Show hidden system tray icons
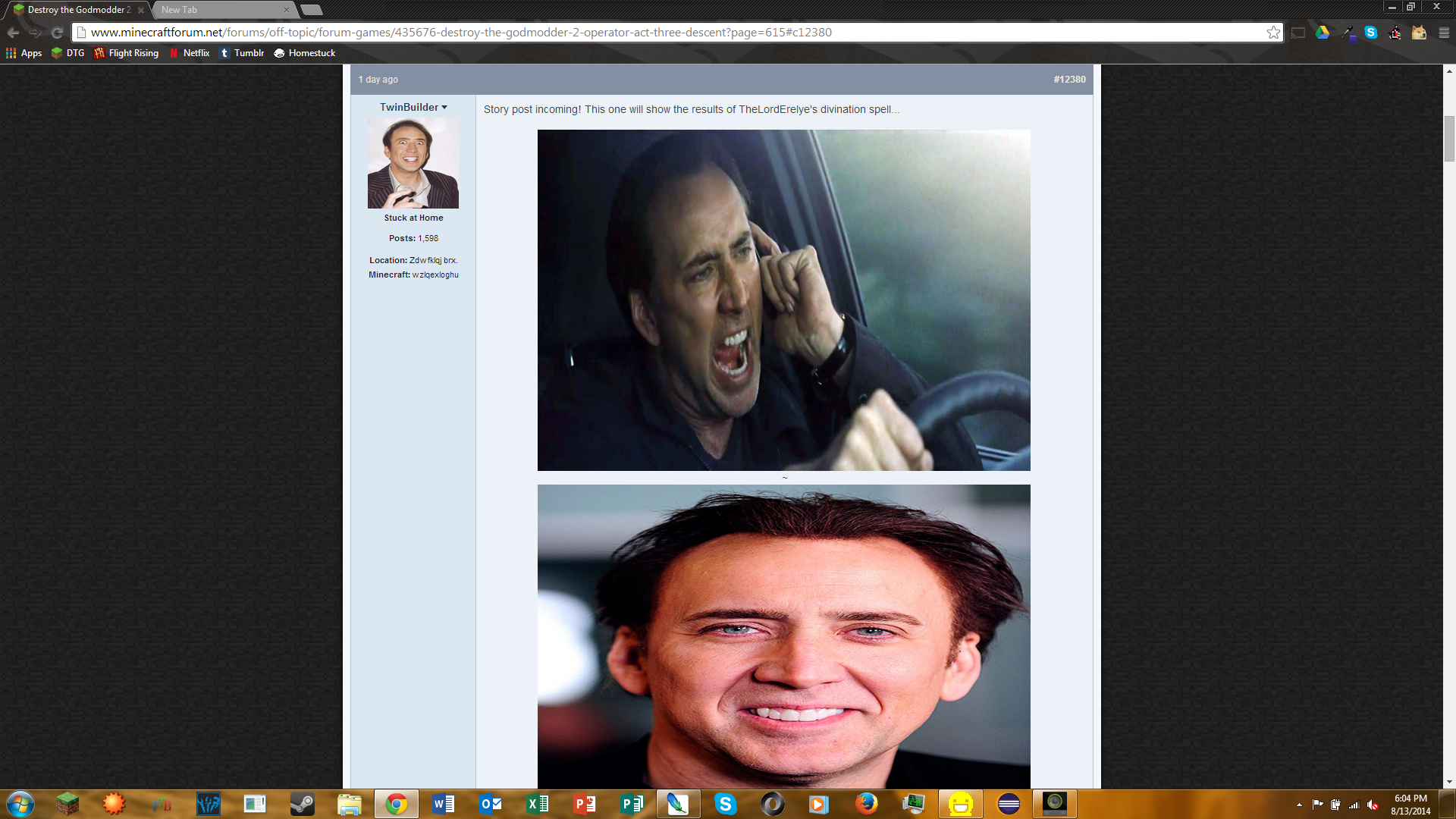The height and width of the screenshot is (819, 1456). click(1299, 805)
